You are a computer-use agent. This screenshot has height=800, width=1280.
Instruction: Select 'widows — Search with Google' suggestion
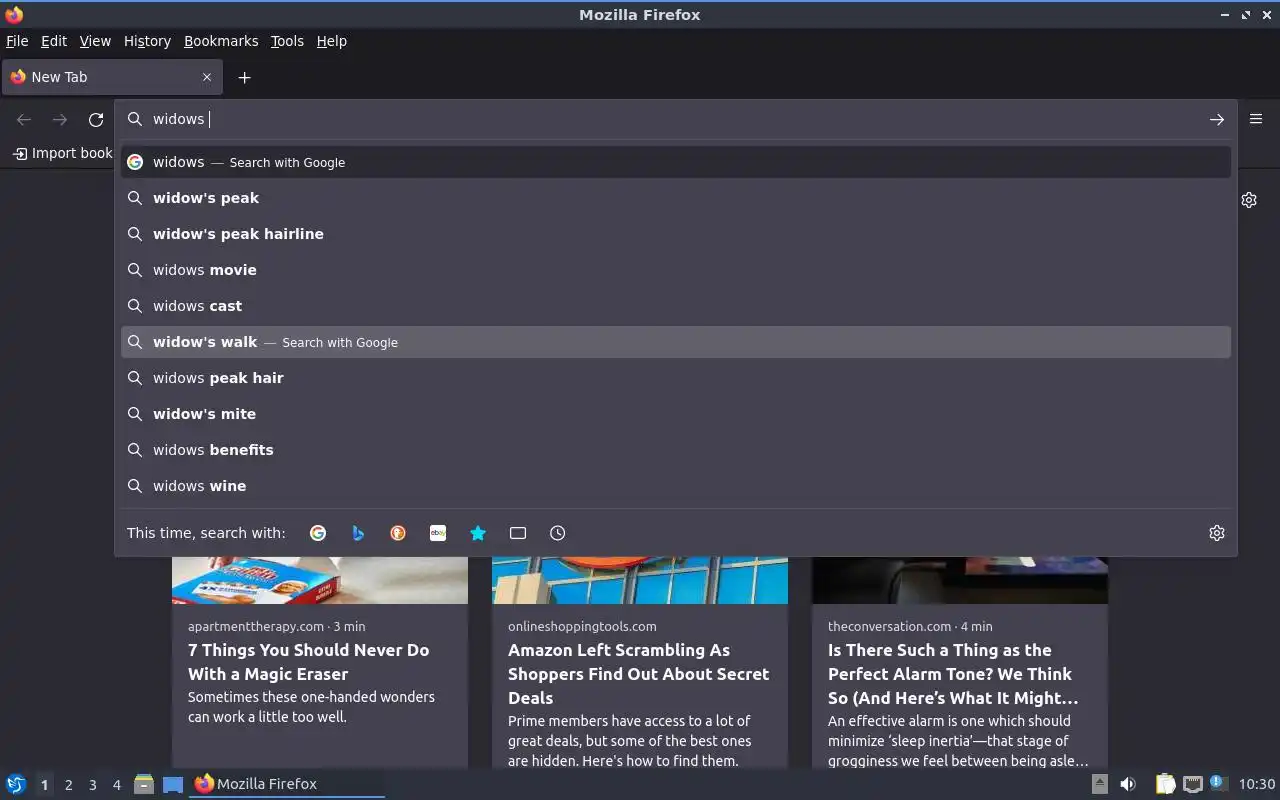pyautogui.click(x=676, y=162)
